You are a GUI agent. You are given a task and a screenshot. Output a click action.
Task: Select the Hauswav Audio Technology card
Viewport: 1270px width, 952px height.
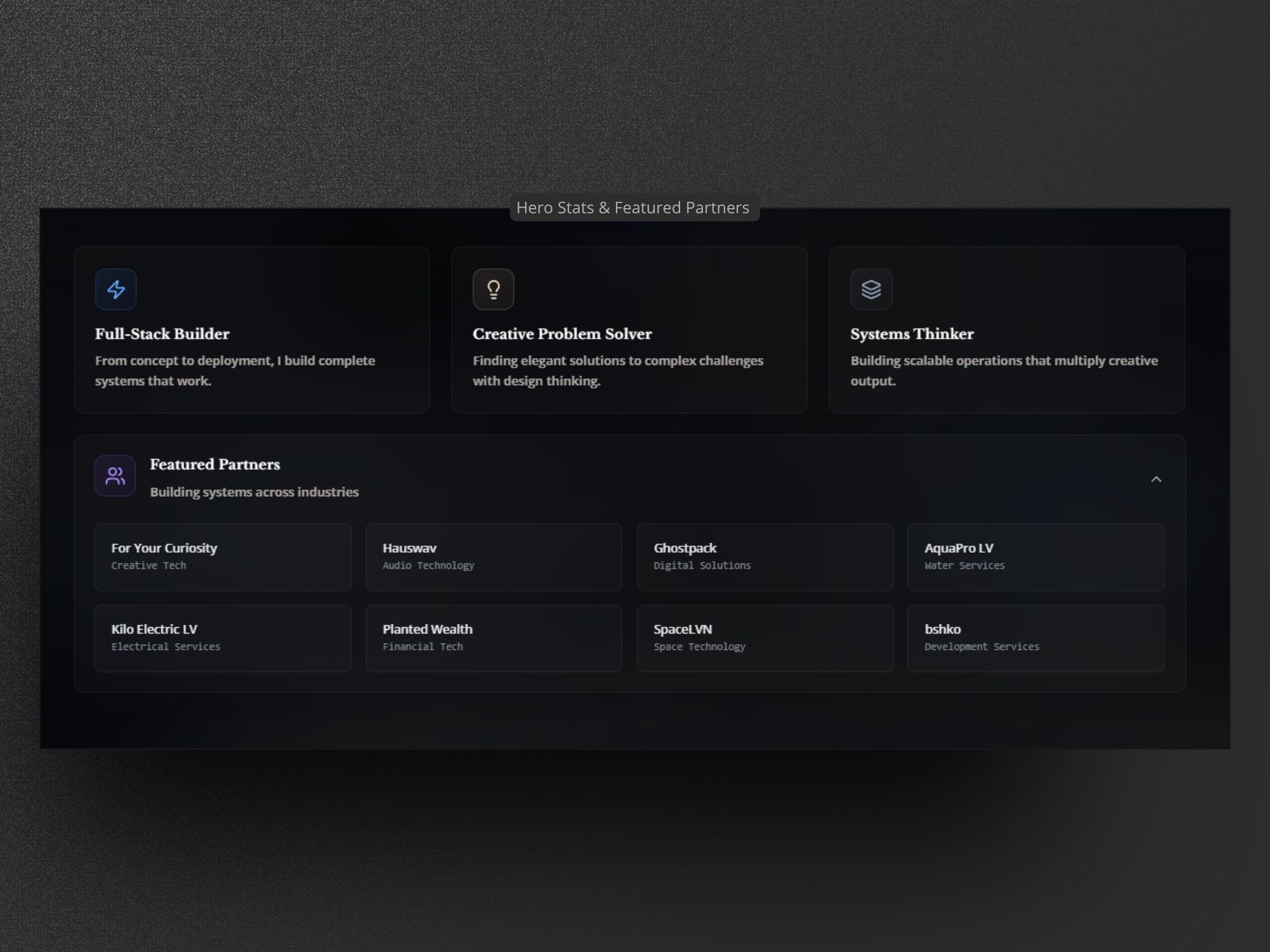pos(493,557)
